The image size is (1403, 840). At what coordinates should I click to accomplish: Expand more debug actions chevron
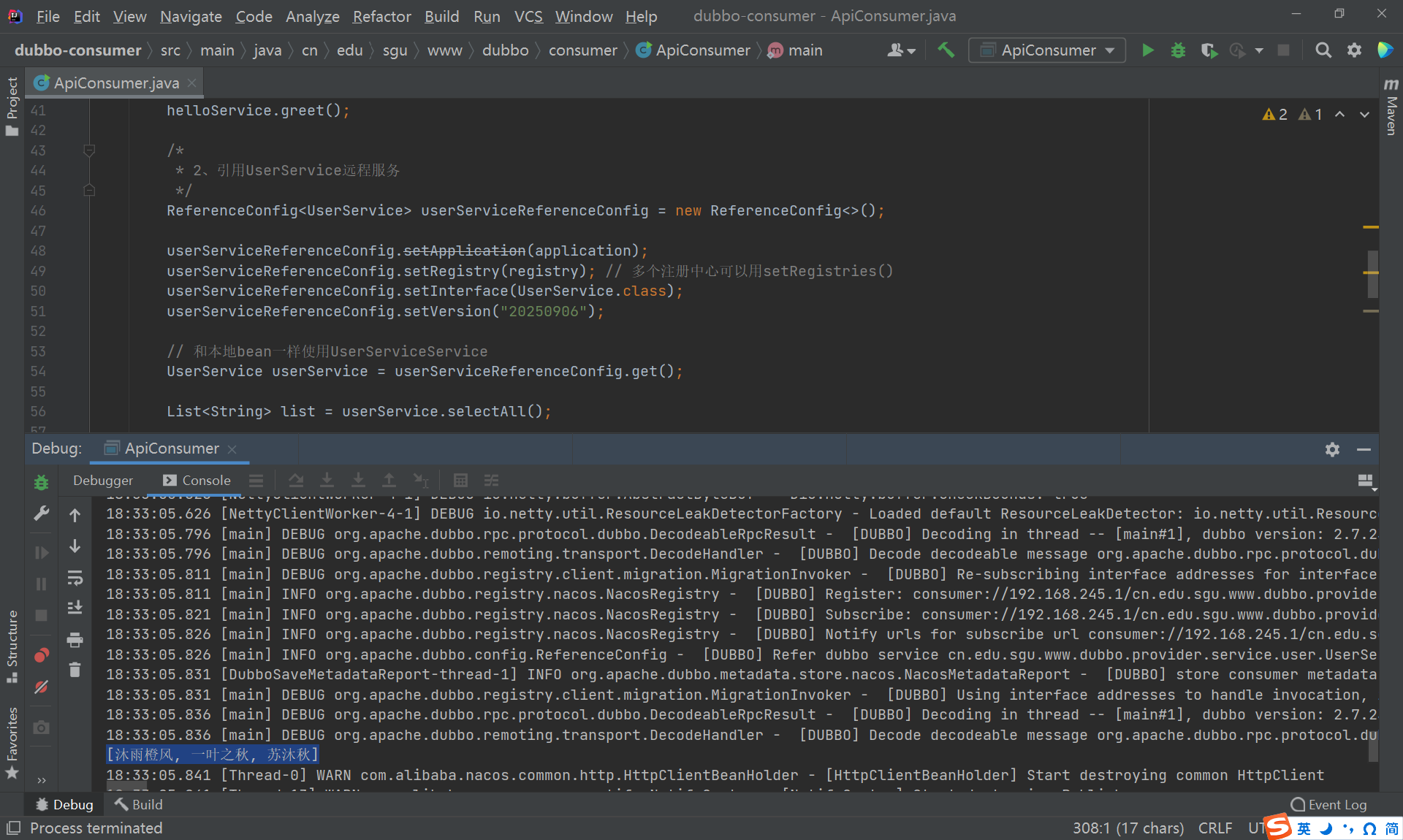(x=42, y=780)
